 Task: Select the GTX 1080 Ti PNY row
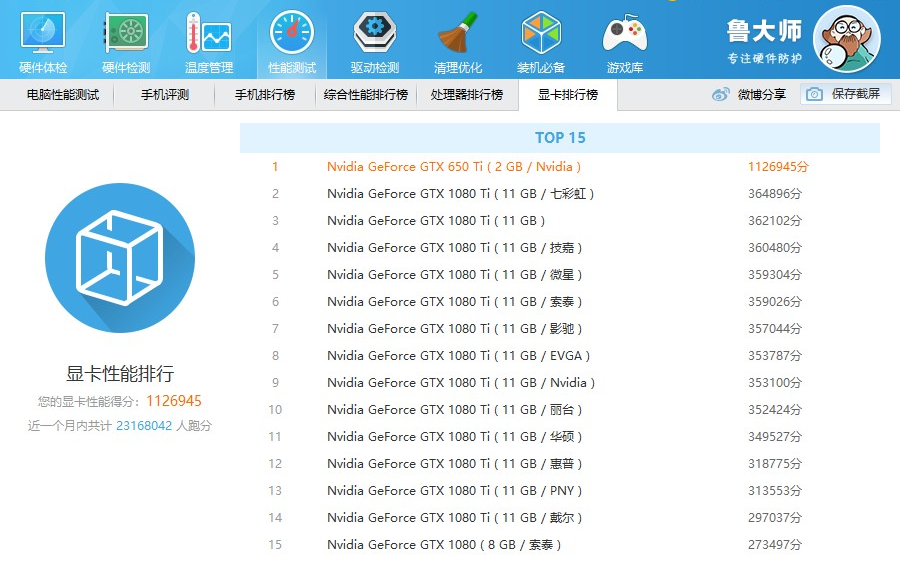pyautogui.click(x=560, y=490)
